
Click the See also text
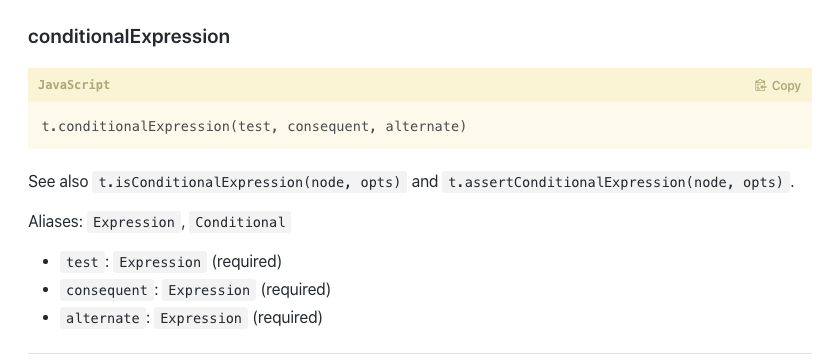click(58, 182)
